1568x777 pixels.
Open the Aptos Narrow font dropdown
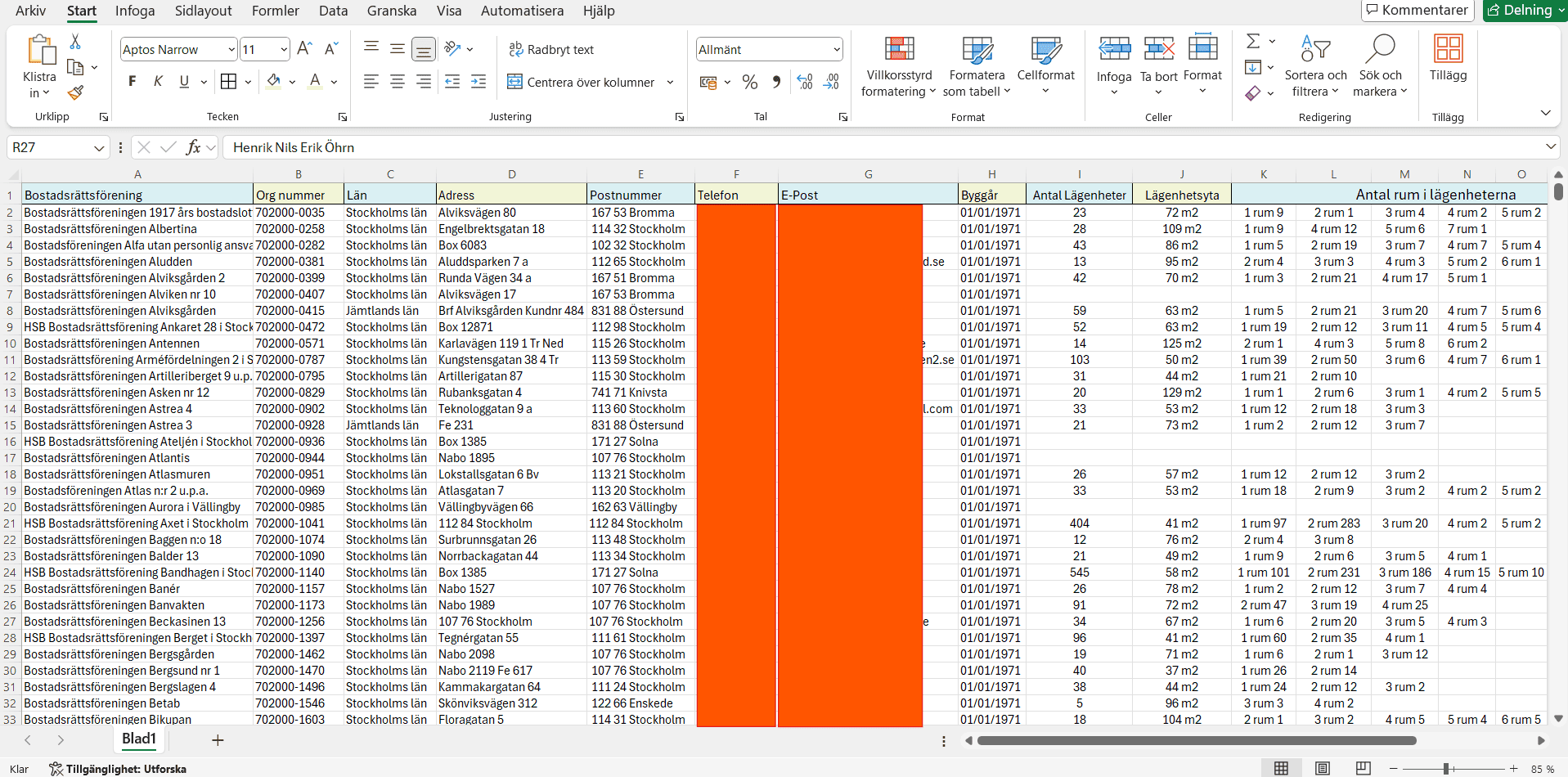(231, 50)
